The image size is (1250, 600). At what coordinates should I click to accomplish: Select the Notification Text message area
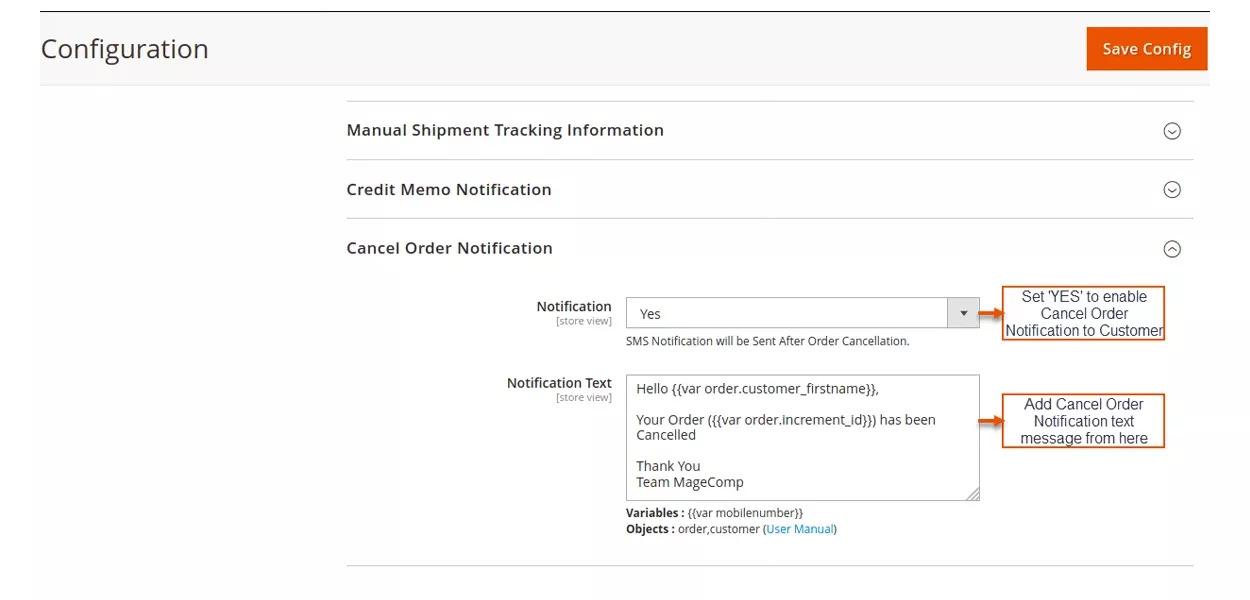tap(802, 437)
